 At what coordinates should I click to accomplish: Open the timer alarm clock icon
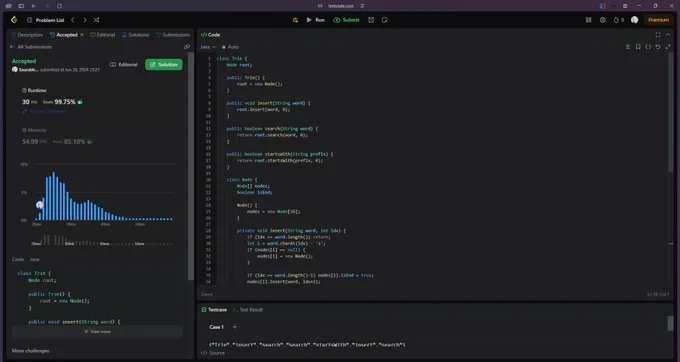(x=371, y=20)
